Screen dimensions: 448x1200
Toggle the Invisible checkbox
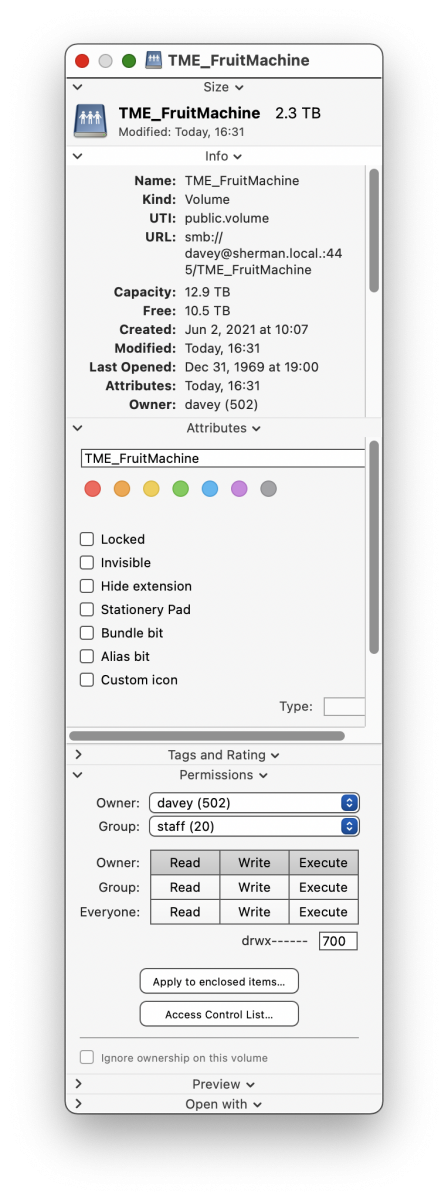click(x=87, y=563)
